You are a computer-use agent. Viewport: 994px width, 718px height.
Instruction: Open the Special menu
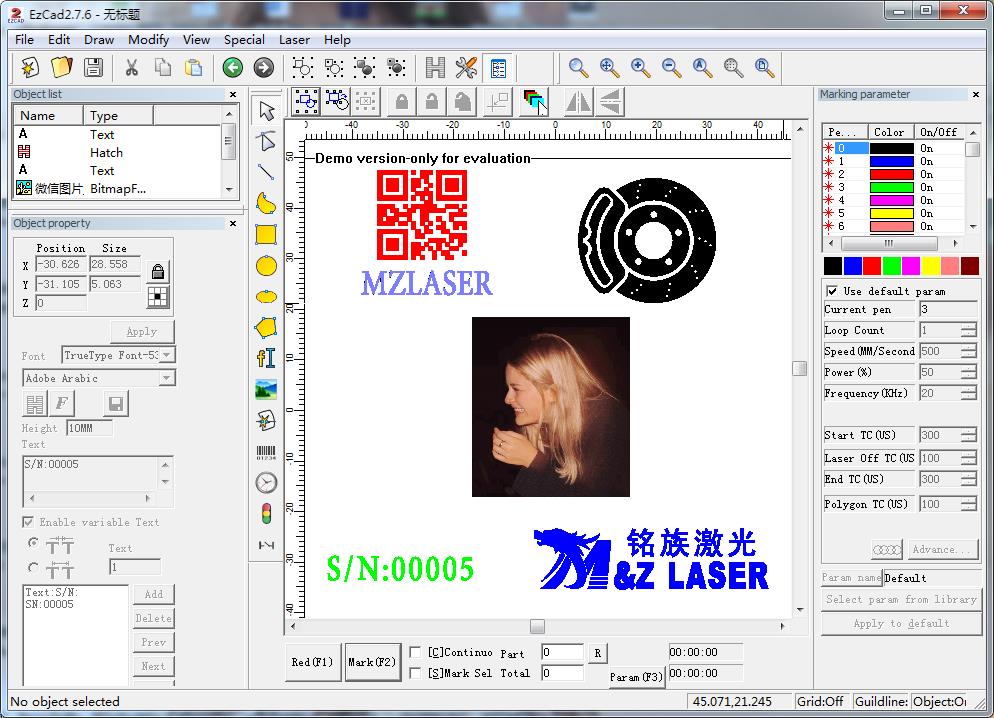(244, 39)
